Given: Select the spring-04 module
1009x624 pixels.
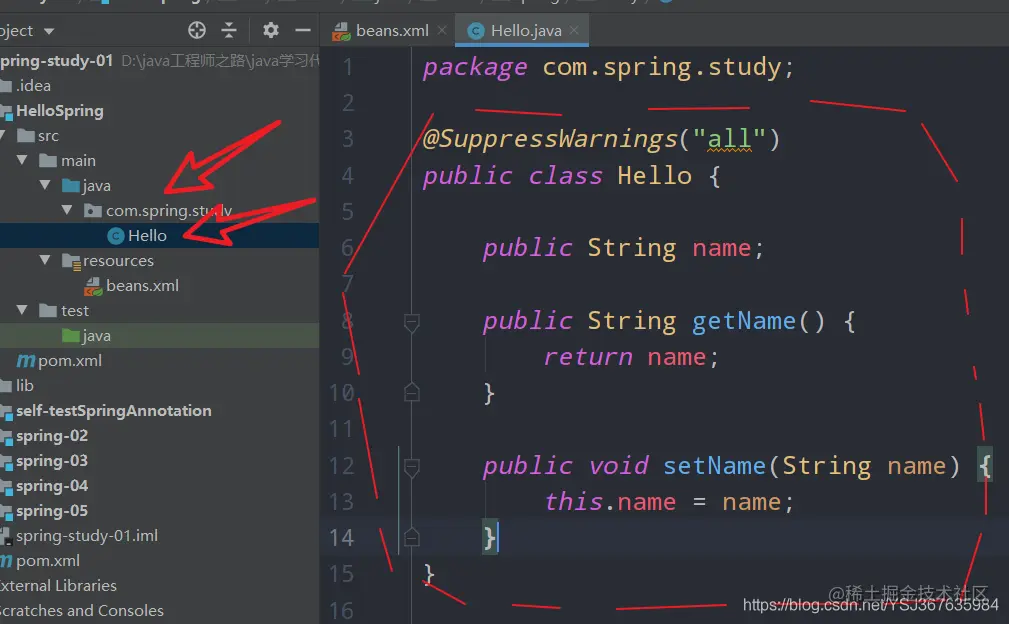Looking at the screenshot, I should coord(52,486).
